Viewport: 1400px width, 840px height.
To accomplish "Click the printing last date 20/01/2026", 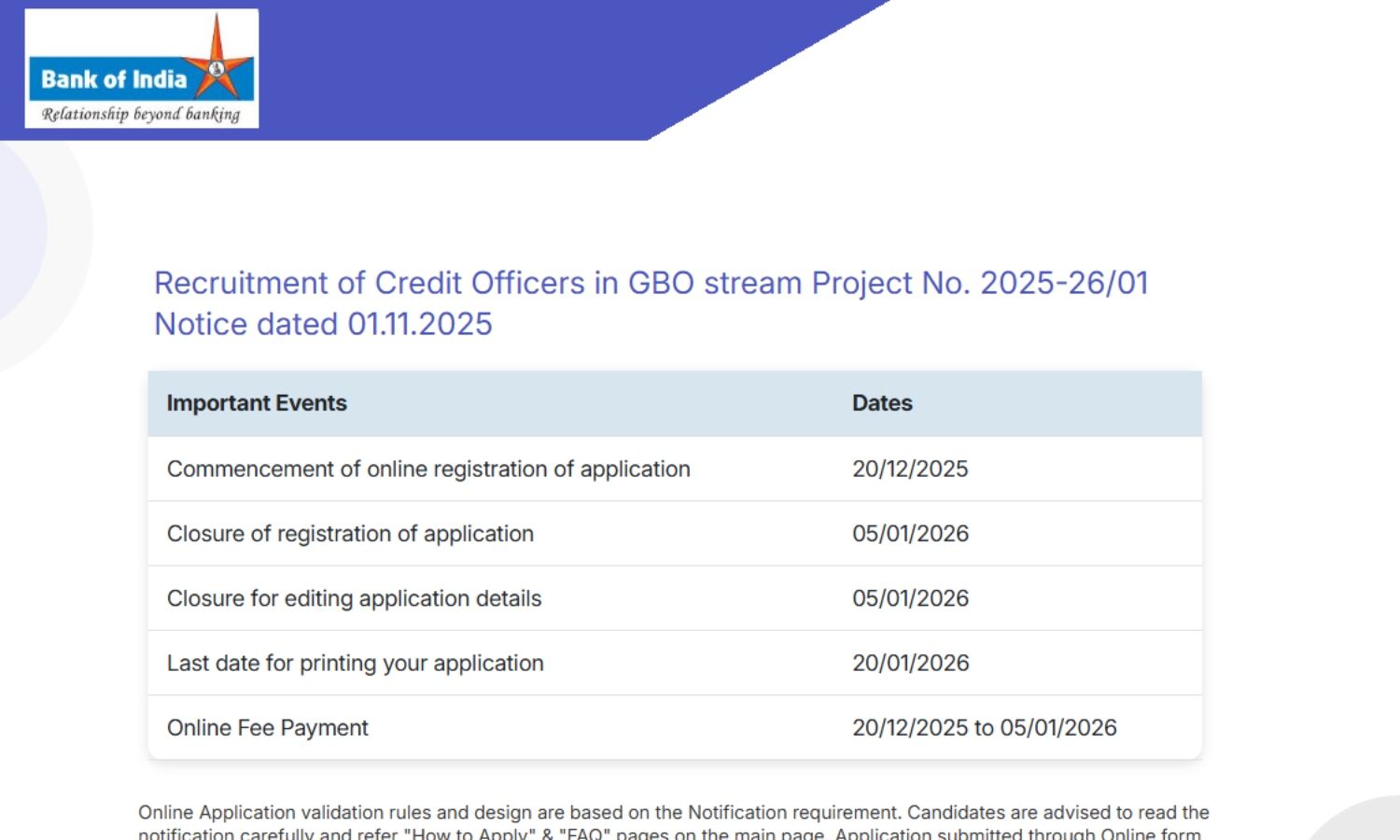I will pos(910,663).
